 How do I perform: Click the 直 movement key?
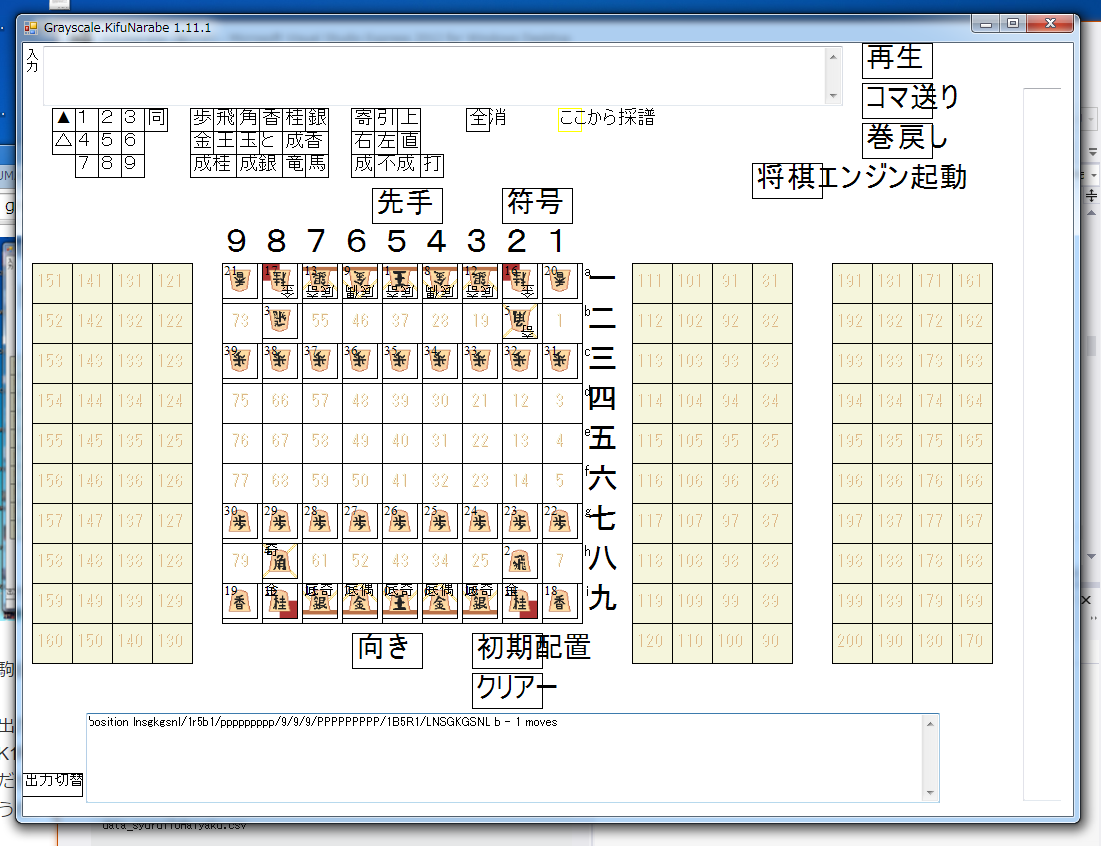(x=409, y=142)
